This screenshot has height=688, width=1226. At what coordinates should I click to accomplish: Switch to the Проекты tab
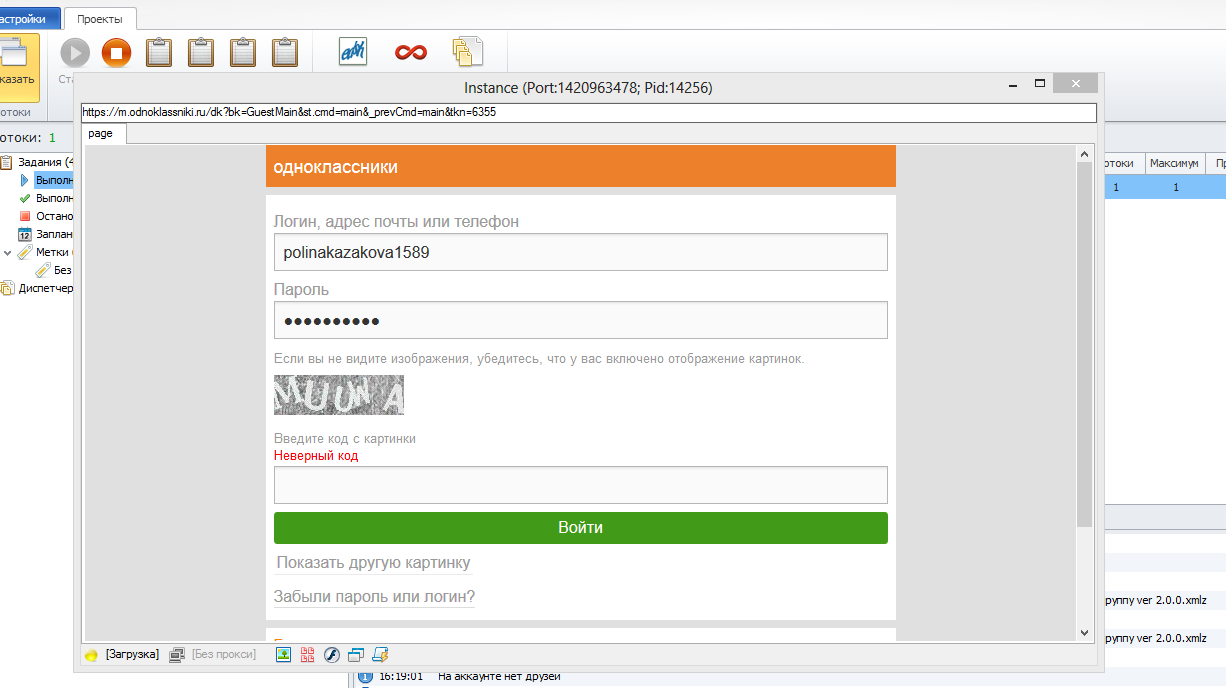(x=100, y=19)
